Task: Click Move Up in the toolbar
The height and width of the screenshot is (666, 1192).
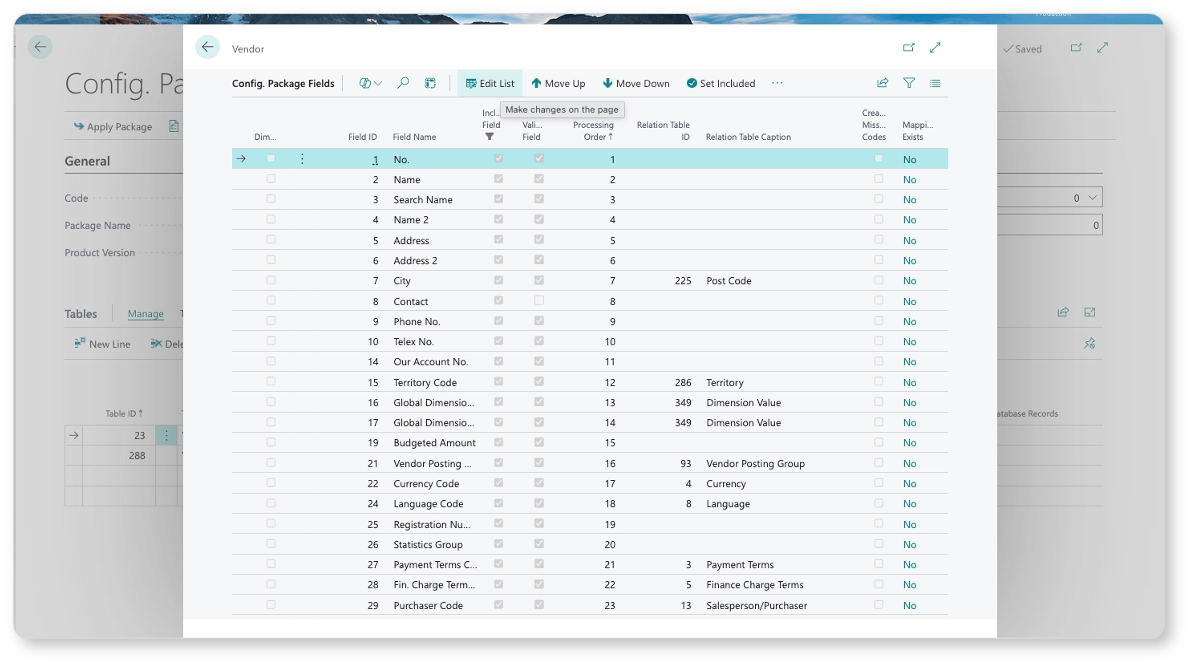Action: pyautogui.click(x=558, y=83)
